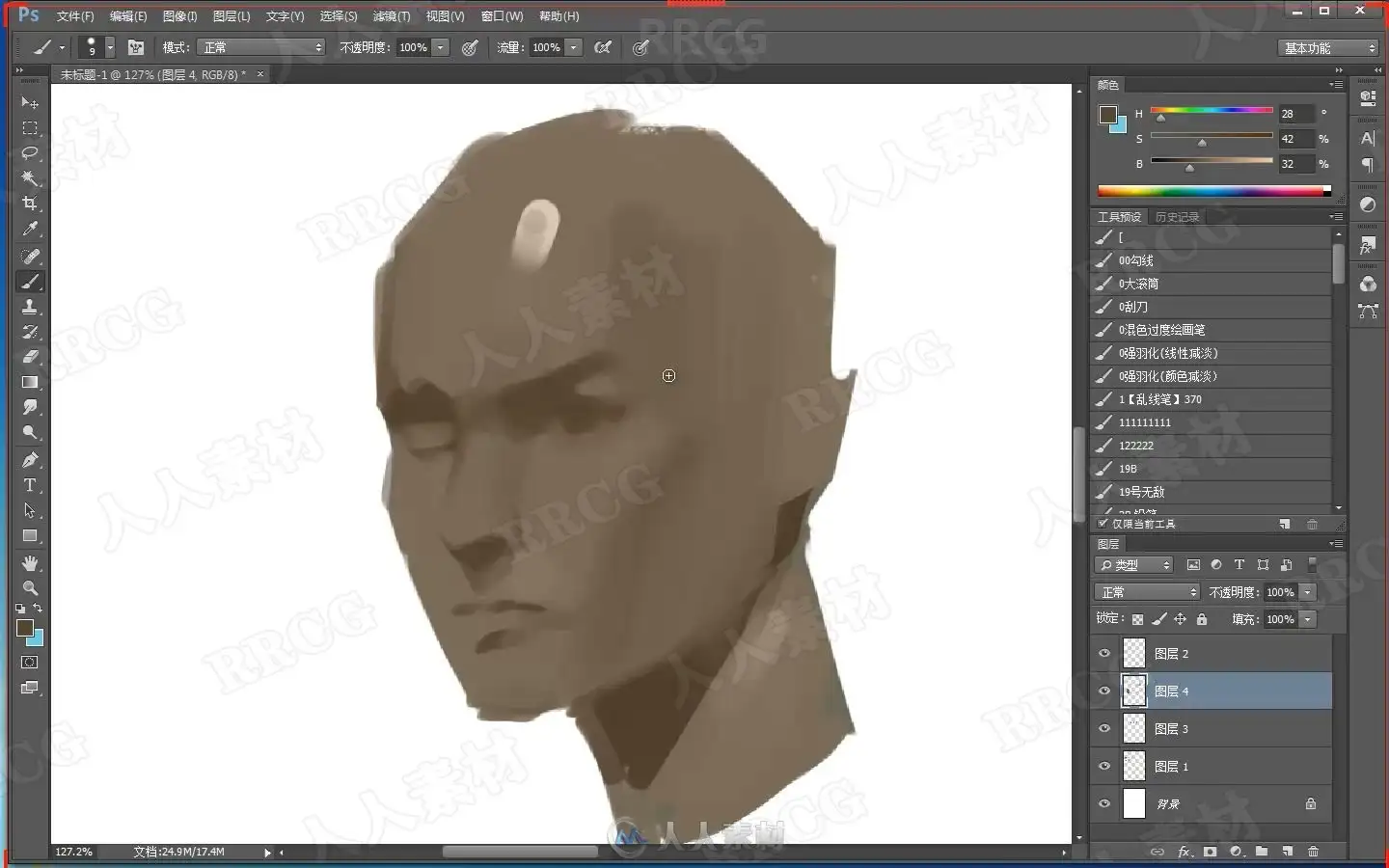Add a layer style (fx)
This screenshot has height=868, width=1389.
pos(1185,852)
